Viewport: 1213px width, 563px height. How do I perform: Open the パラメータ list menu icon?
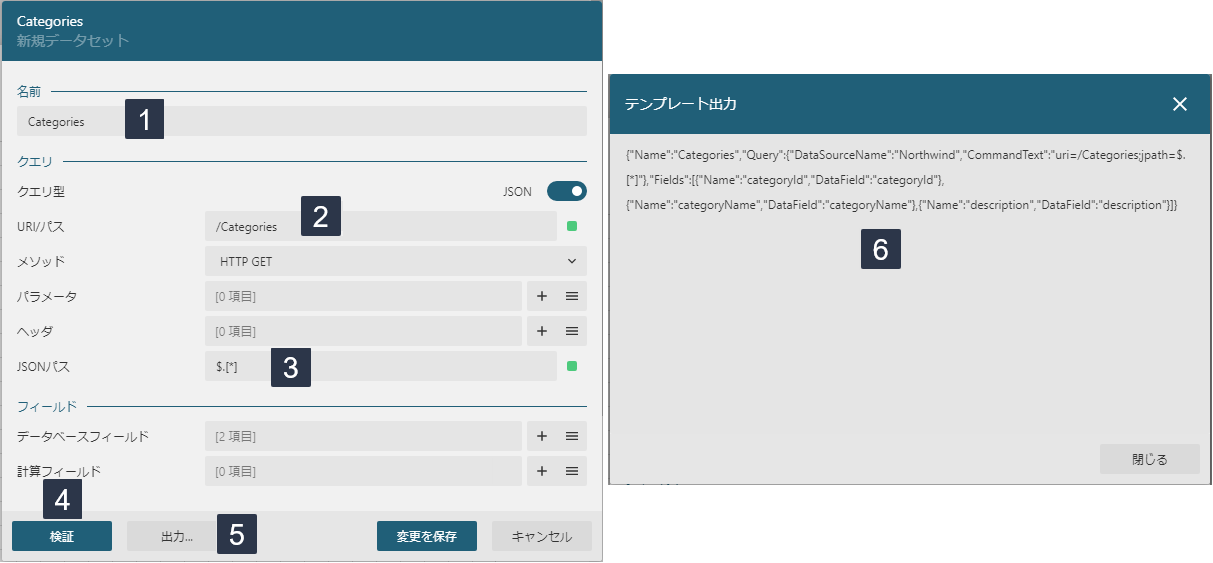572,296
